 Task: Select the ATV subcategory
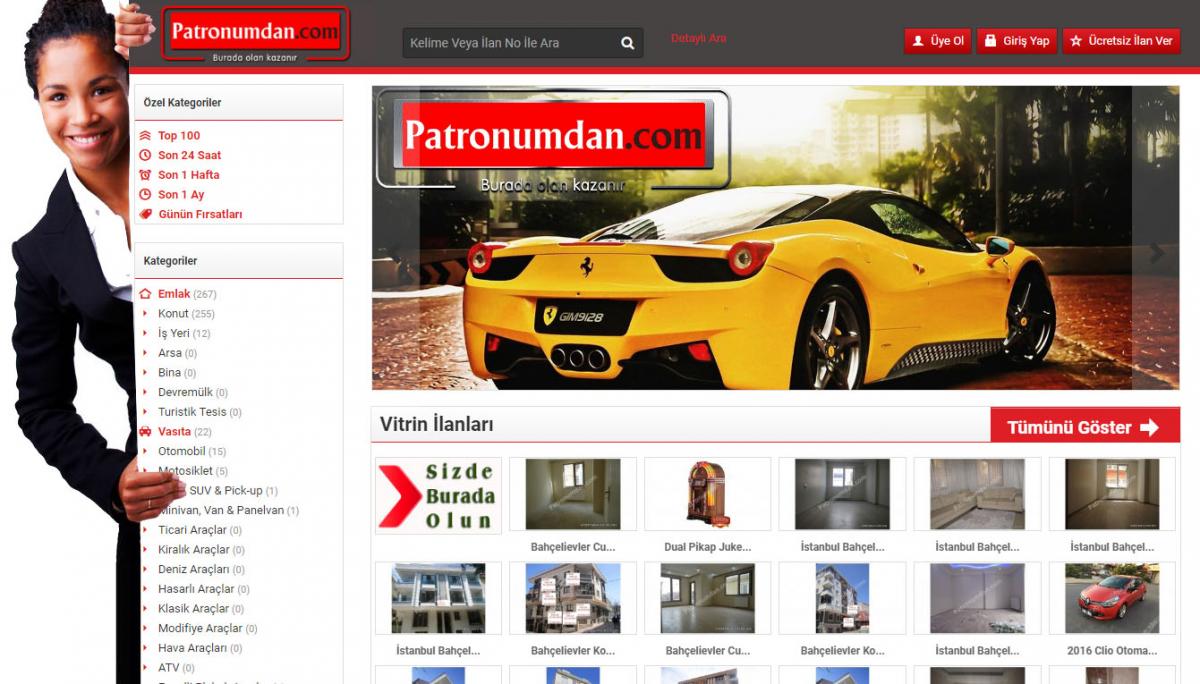coord(169,668)
